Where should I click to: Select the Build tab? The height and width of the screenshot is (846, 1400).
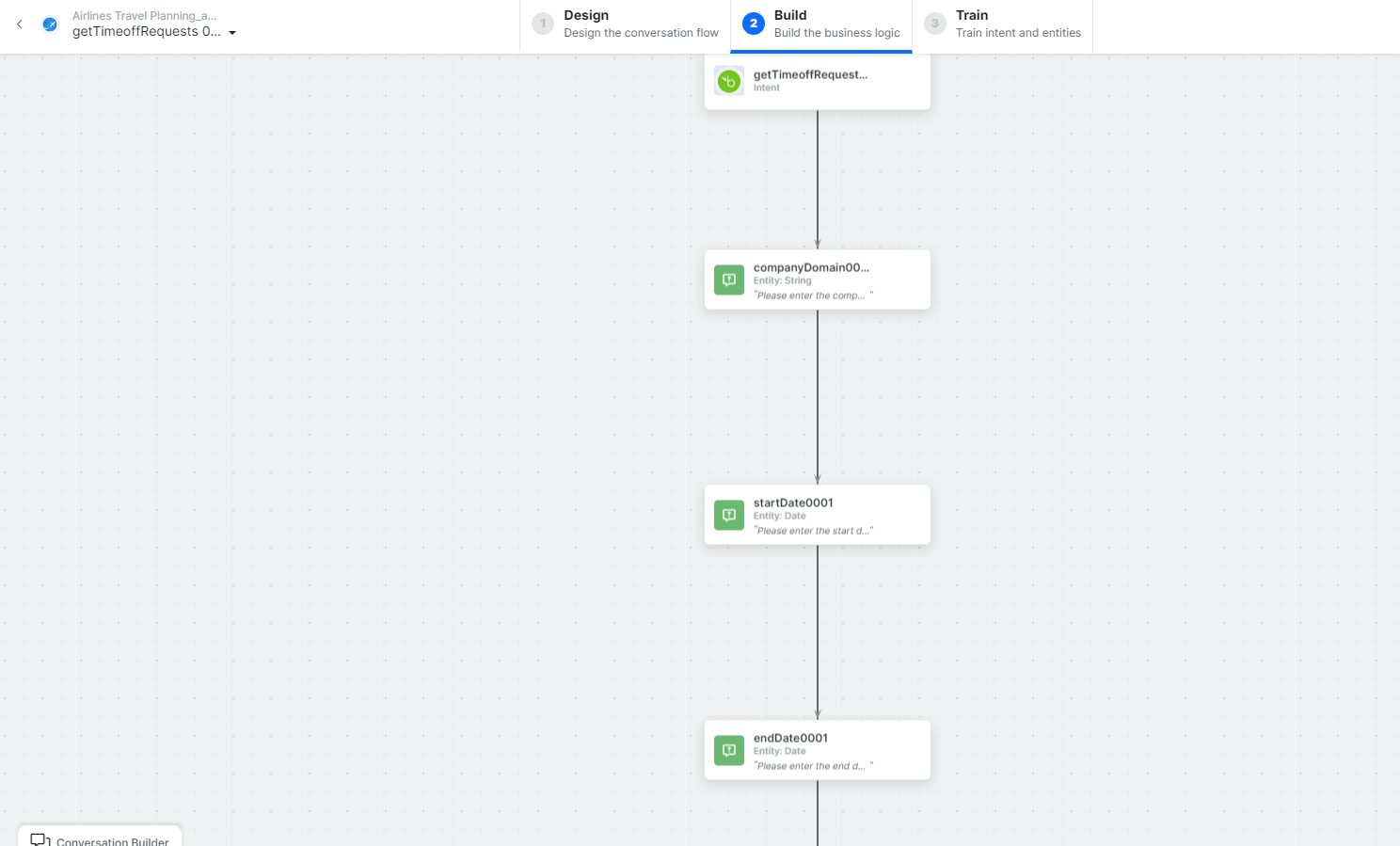click(x=821, y=24)
